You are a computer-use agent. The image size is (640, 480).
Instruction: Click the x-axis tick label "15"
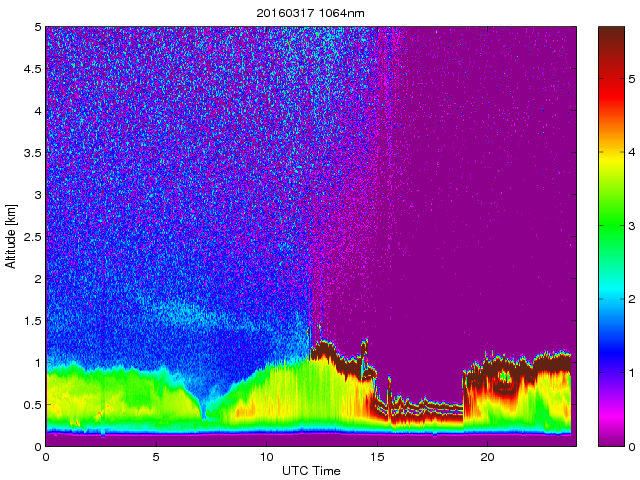377,456
